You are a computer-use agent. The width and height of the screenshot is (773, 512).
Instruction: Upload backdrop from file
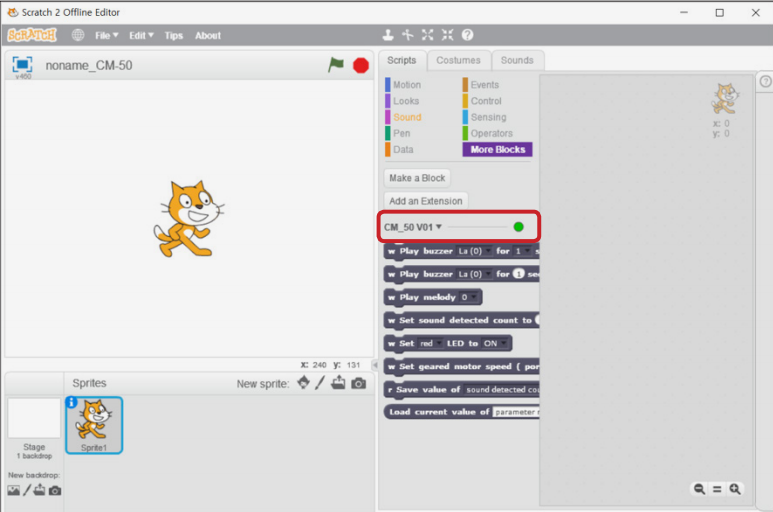[39, 490]
